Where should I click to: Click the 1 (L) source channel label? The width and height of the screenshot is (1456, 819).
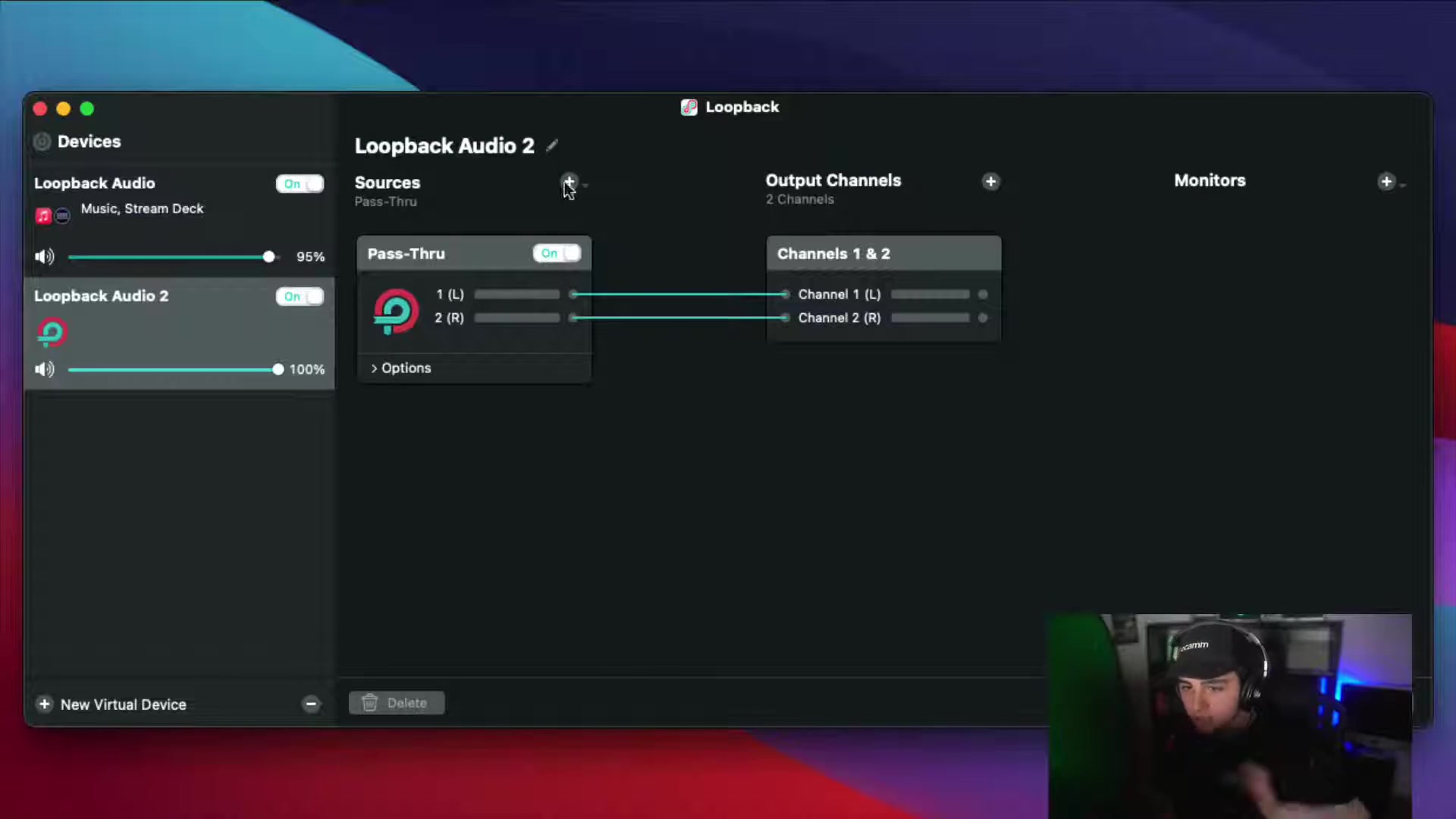pos(450,294)
